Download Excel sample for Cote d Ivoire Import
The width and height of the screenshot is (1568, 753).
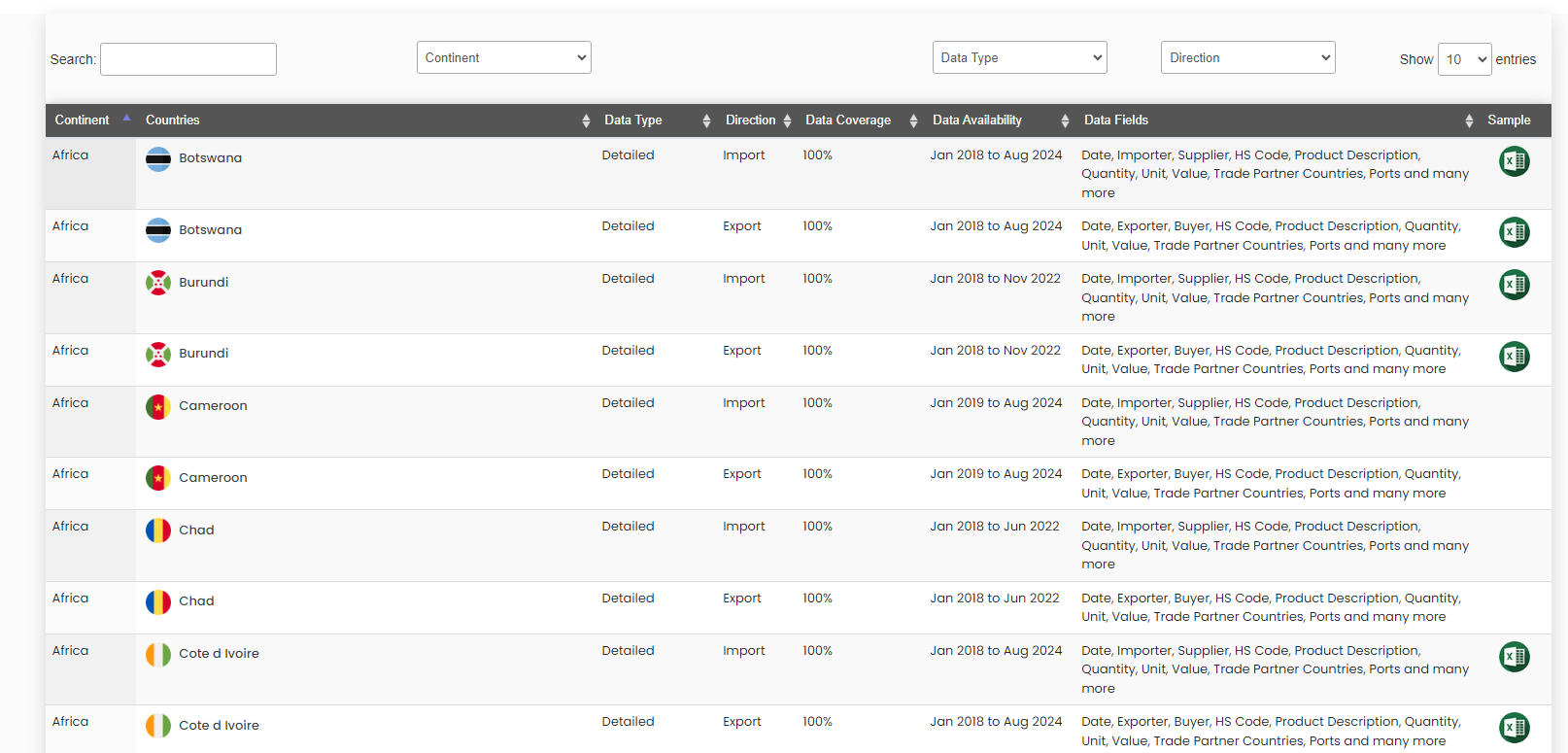click(1514, 657)
